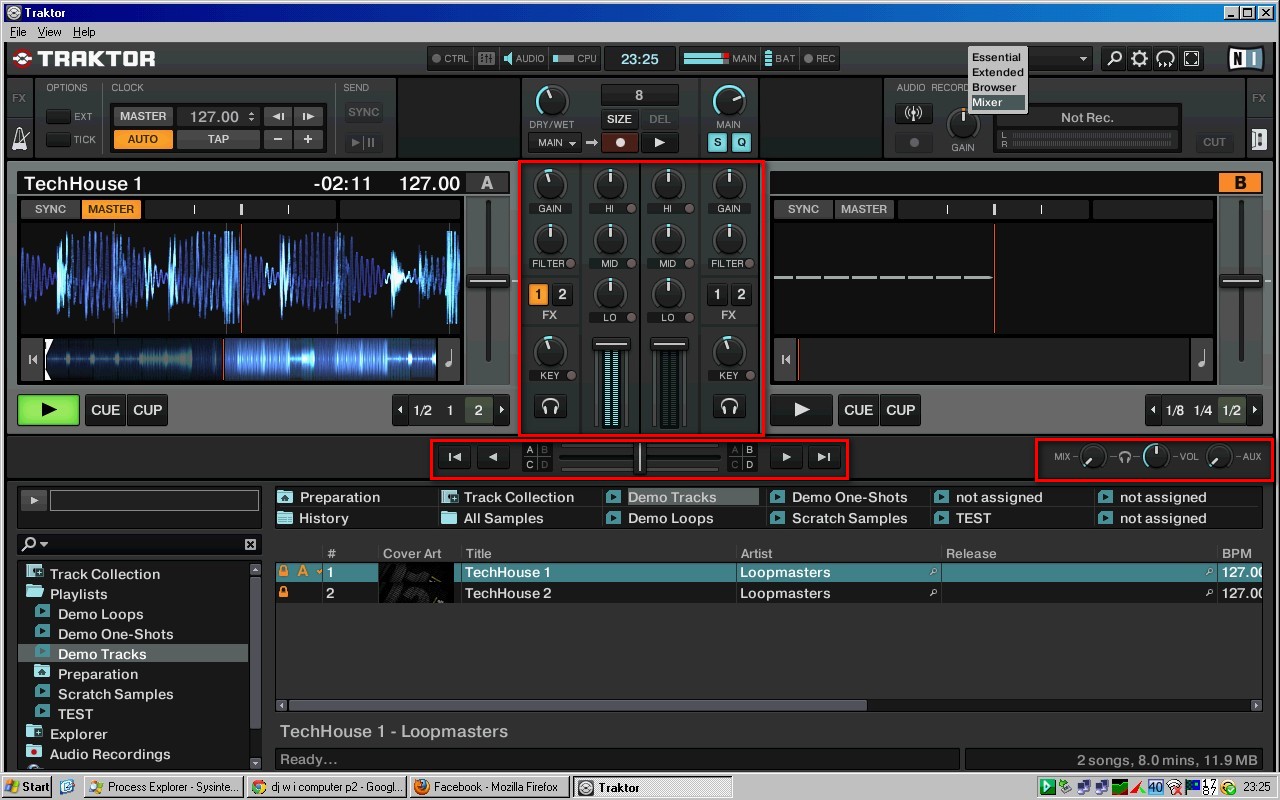Toggle the quantize Q button
Screen dimensions: 1280x800
[741, 143]
